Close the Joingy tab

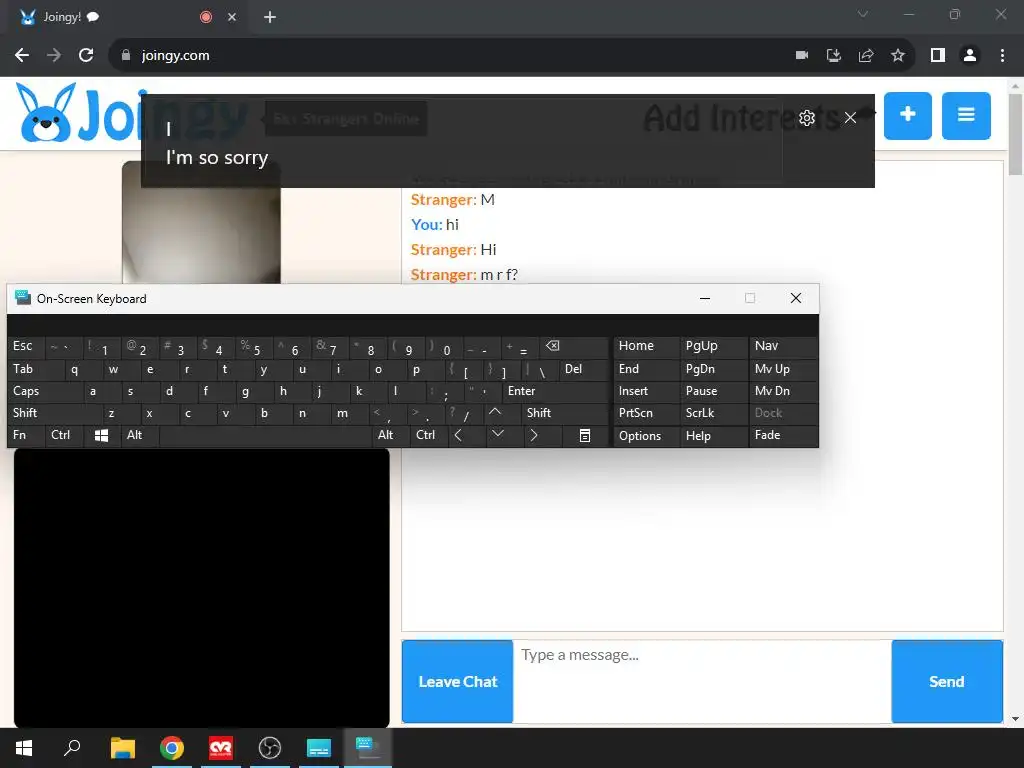[232, 17]
